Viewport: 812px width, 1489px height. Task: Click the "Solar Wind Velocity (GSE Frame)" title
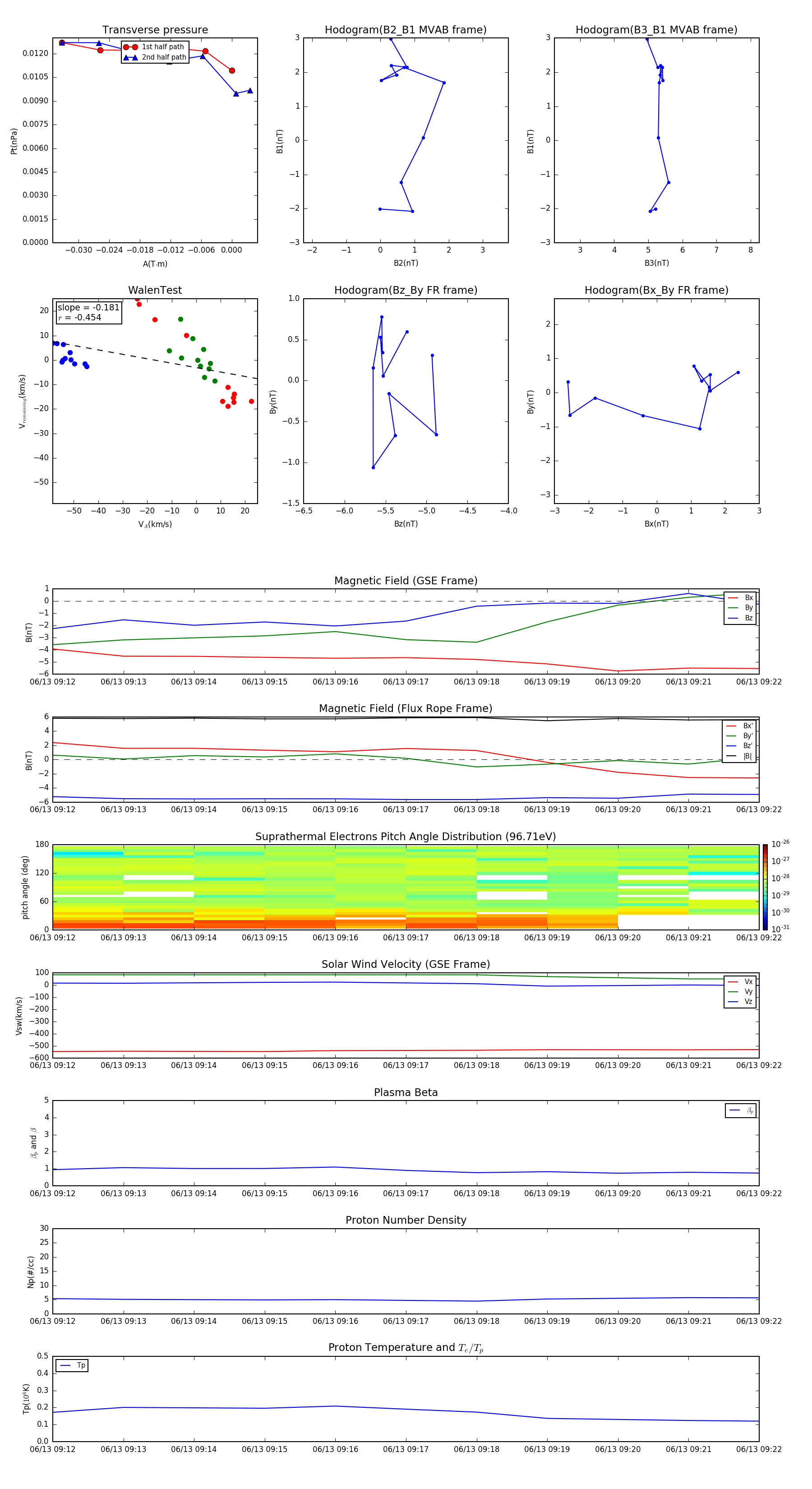pyautogui.click(x=406, y=965)
